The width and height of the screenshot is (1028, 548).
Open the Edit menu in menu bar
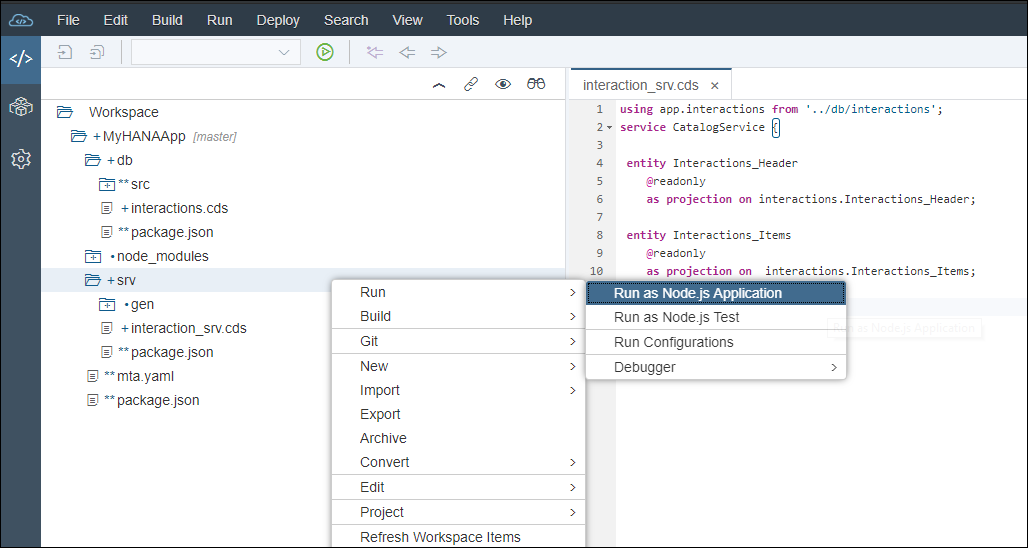click(116, 20)
